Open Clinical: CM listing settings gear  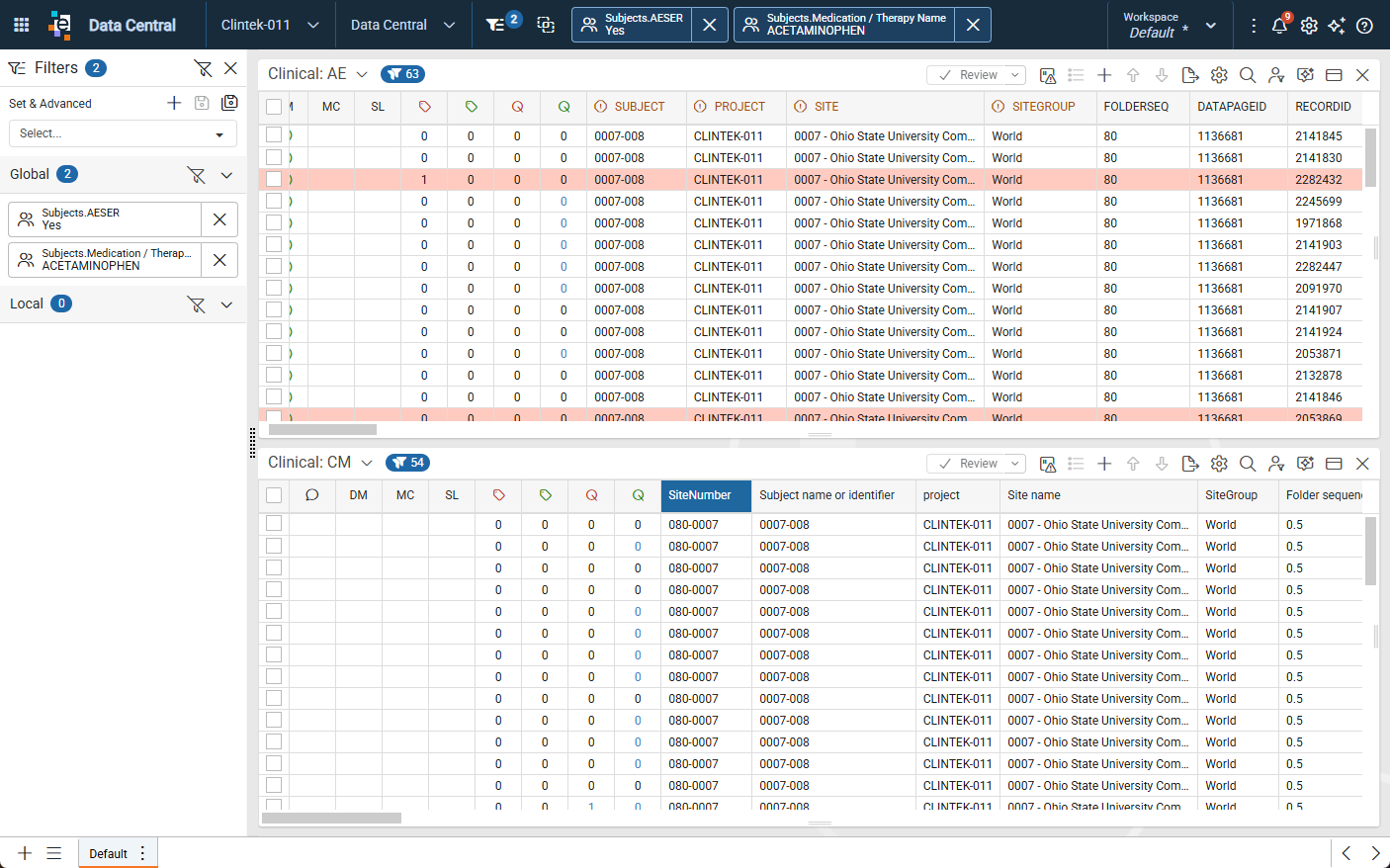pyautogui.click(x=1219, y=464)
